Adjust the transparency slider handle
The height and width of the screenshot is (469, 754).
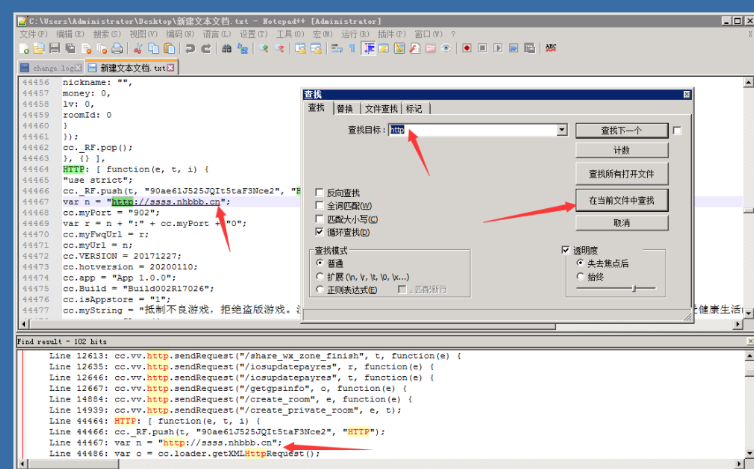click(634, 288)
